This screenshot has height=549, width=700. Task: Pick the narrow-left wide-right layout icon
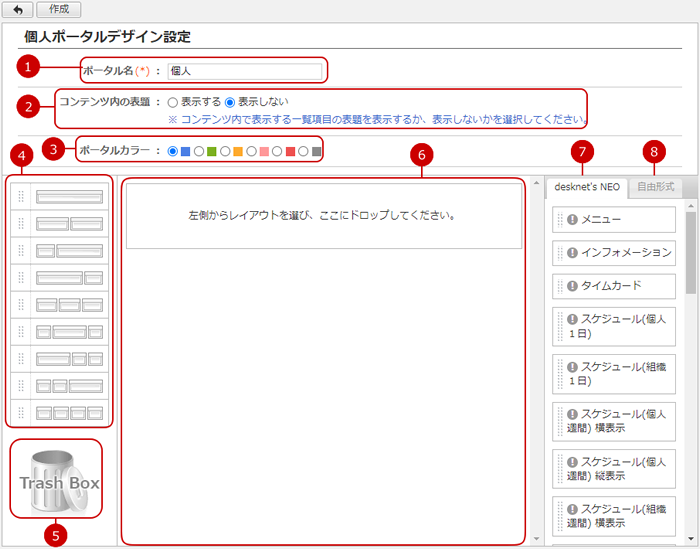pyautogui.click(x=69, y=251)
